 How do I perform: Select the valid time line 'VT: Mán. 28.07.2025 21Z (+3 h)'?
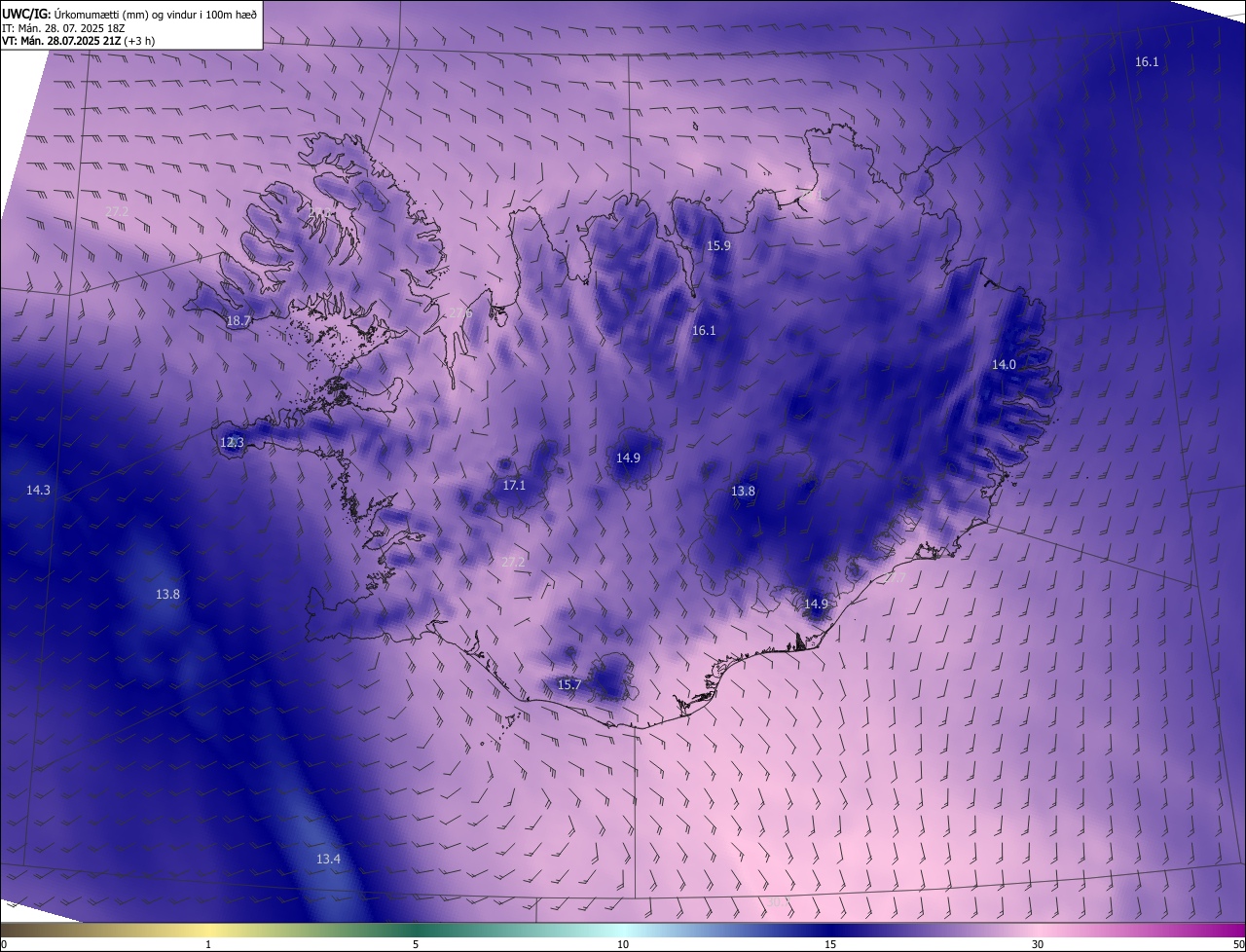point(78,41)
